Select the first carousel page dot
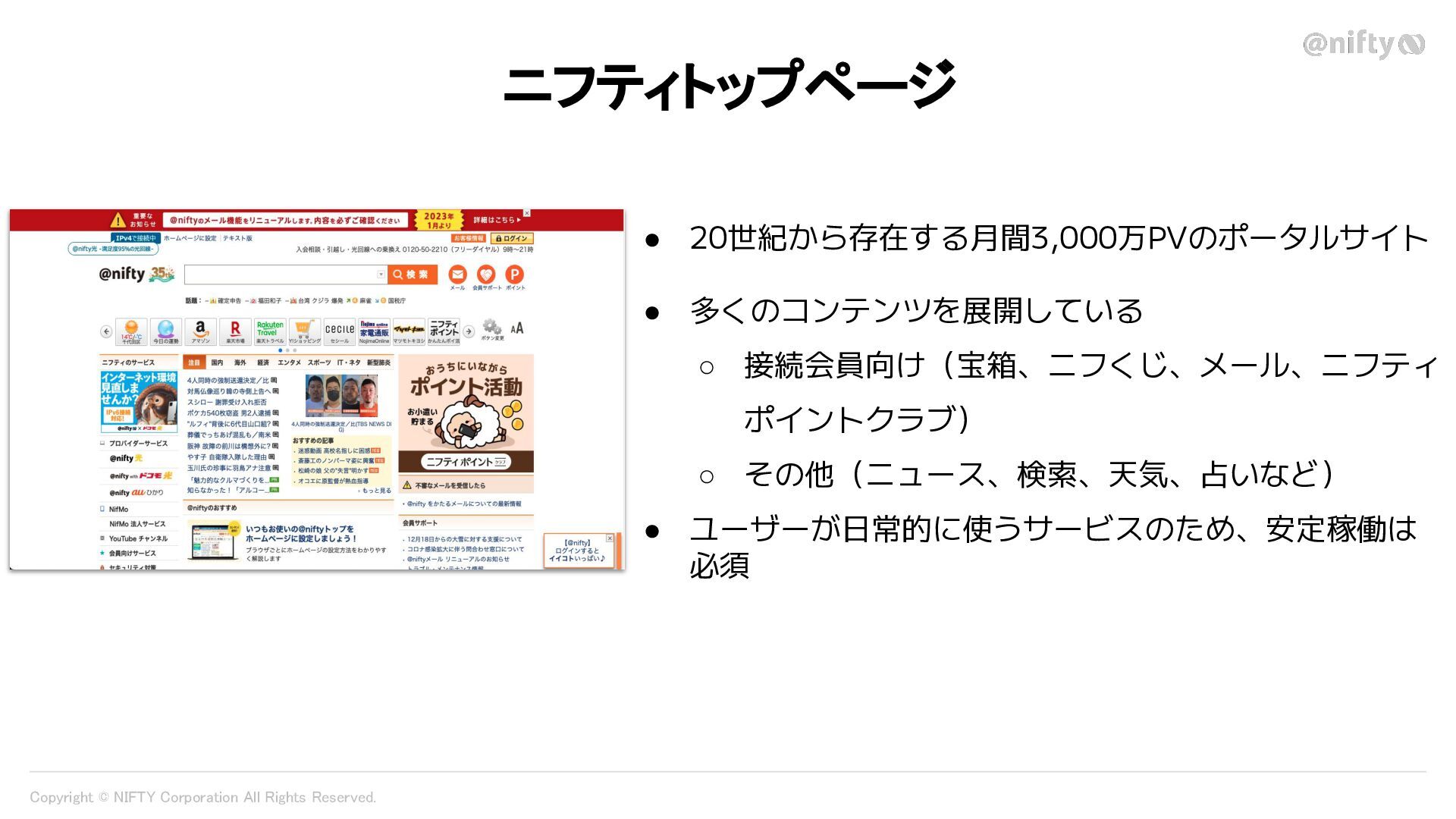Viewport: 1456px width, 819px height. coord(281,350)
